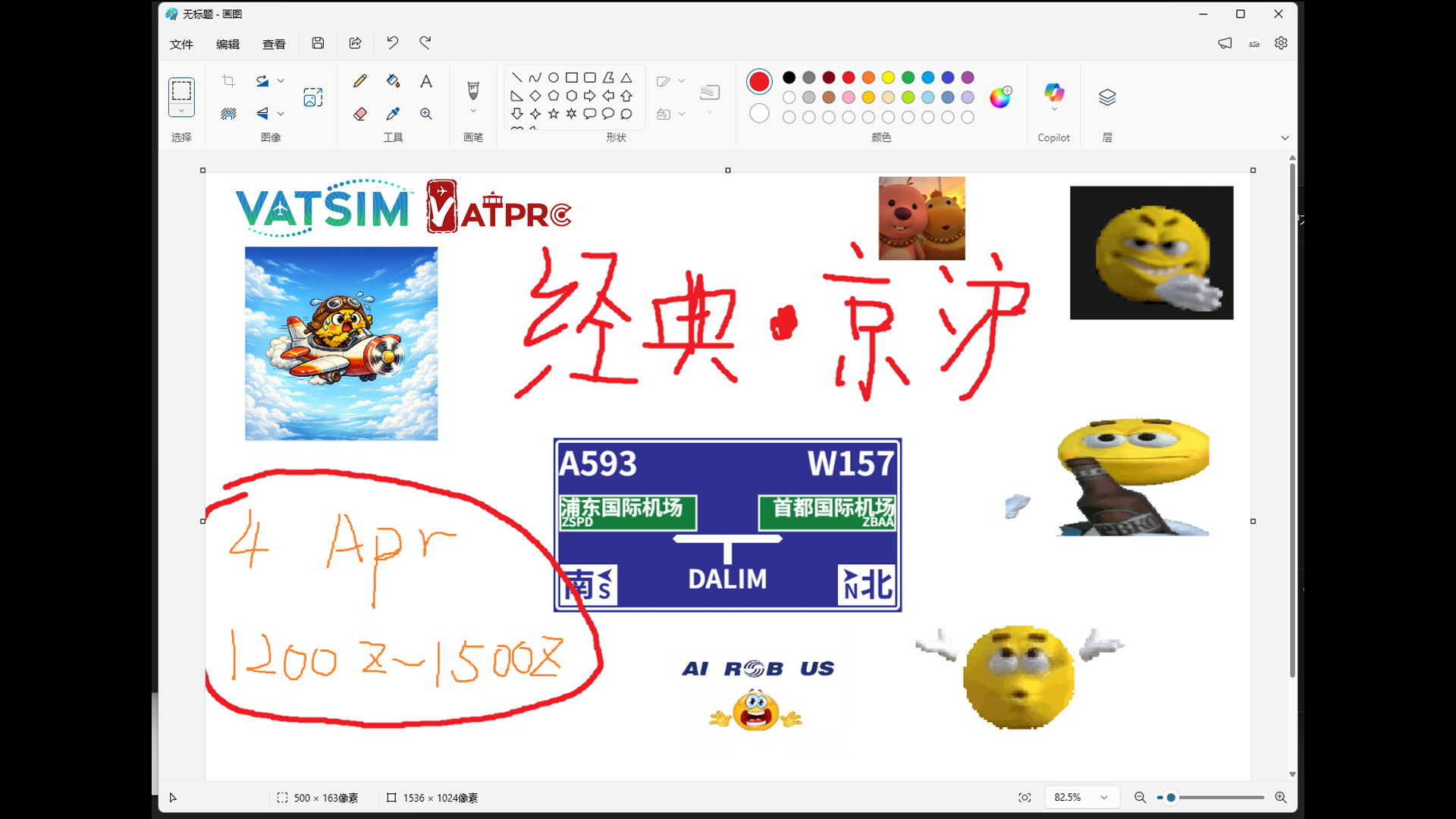Image resolution: width=1456 pixels, height=819 pixels.
Task: Select primary color 1 circle
Action: coord(759,82)
